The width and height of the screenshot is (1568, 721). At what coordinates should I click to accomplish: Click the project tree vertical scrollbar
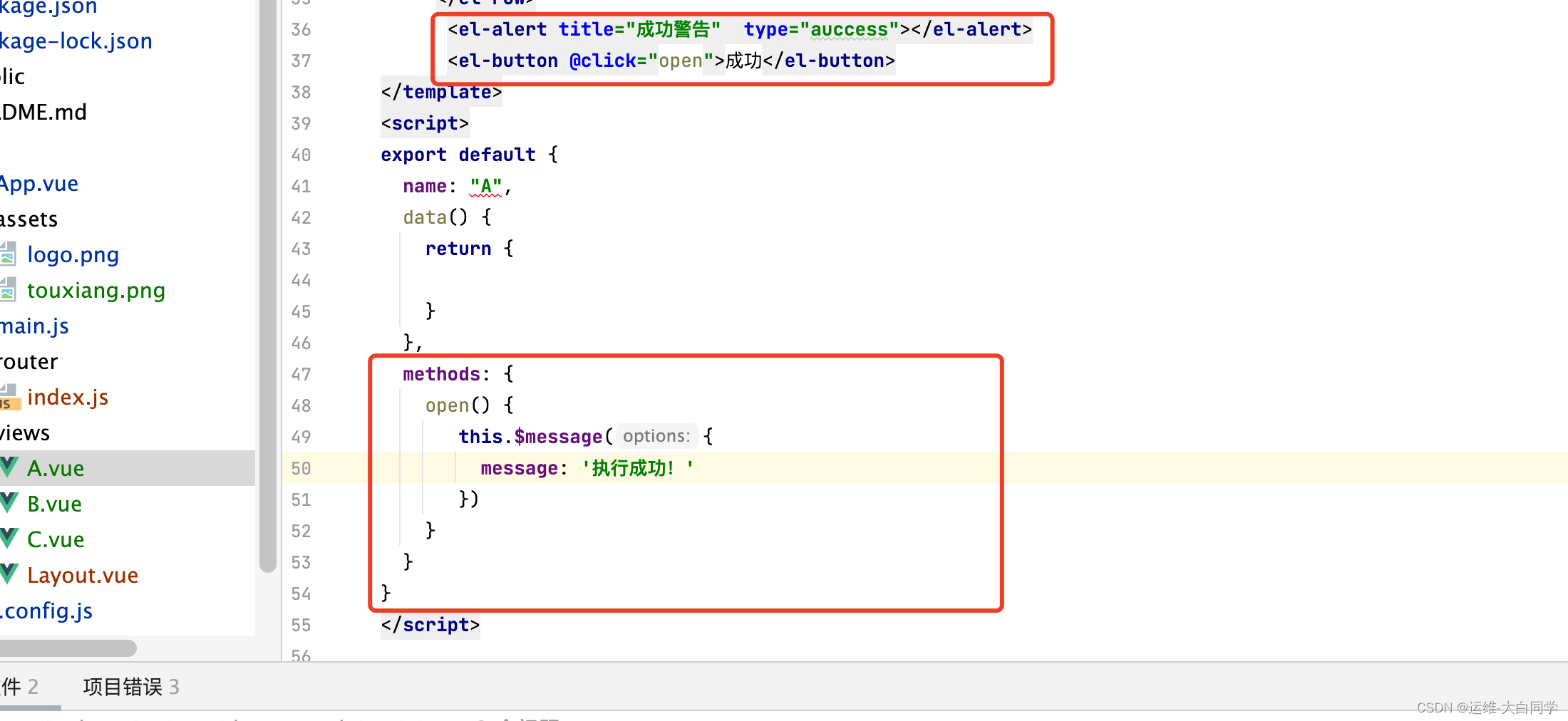pyautogui.click(x=268, y=285)
